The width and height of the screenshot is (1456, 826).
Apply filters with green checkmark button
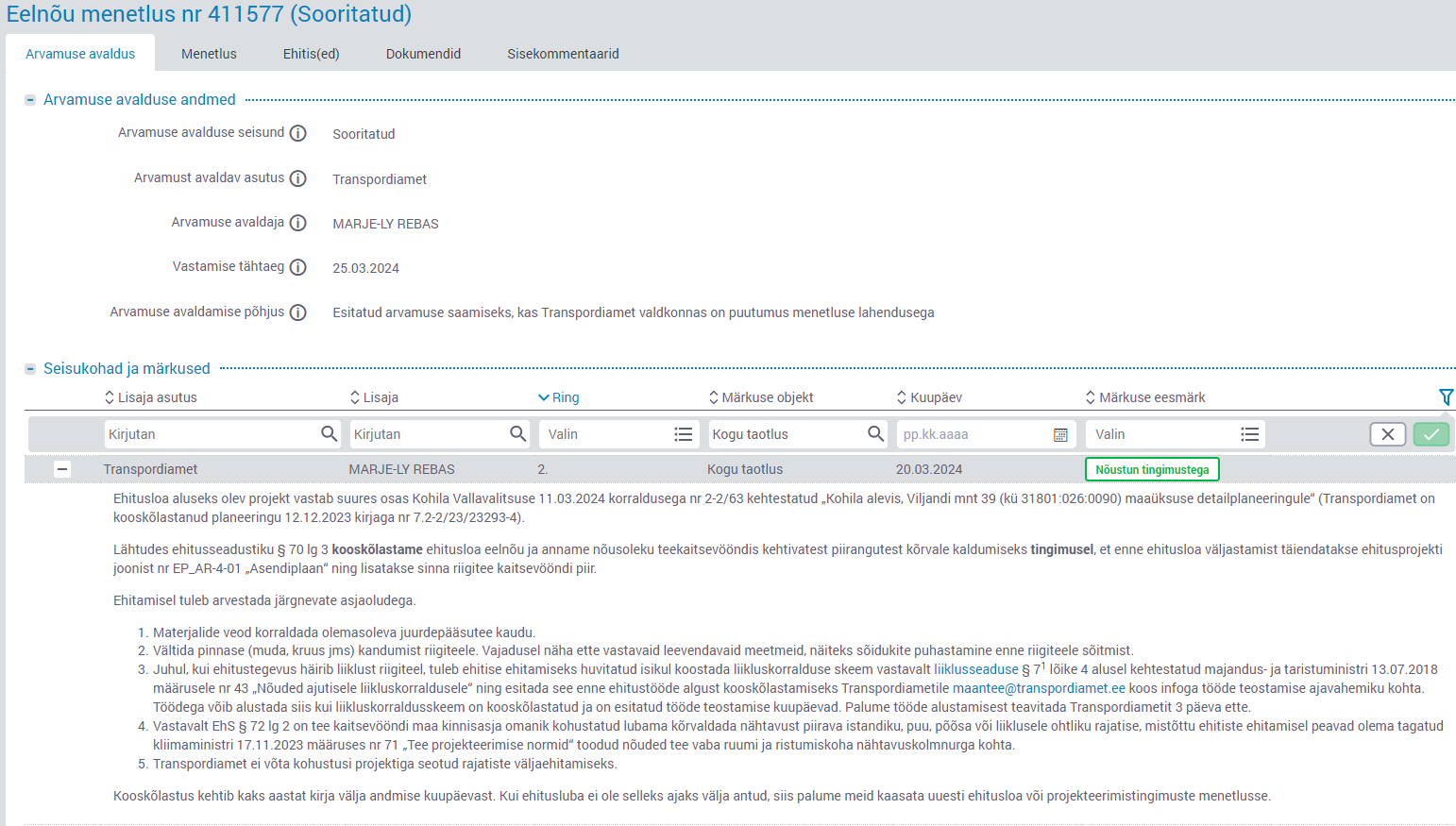pyautogui.click(x=1431, y=434)
